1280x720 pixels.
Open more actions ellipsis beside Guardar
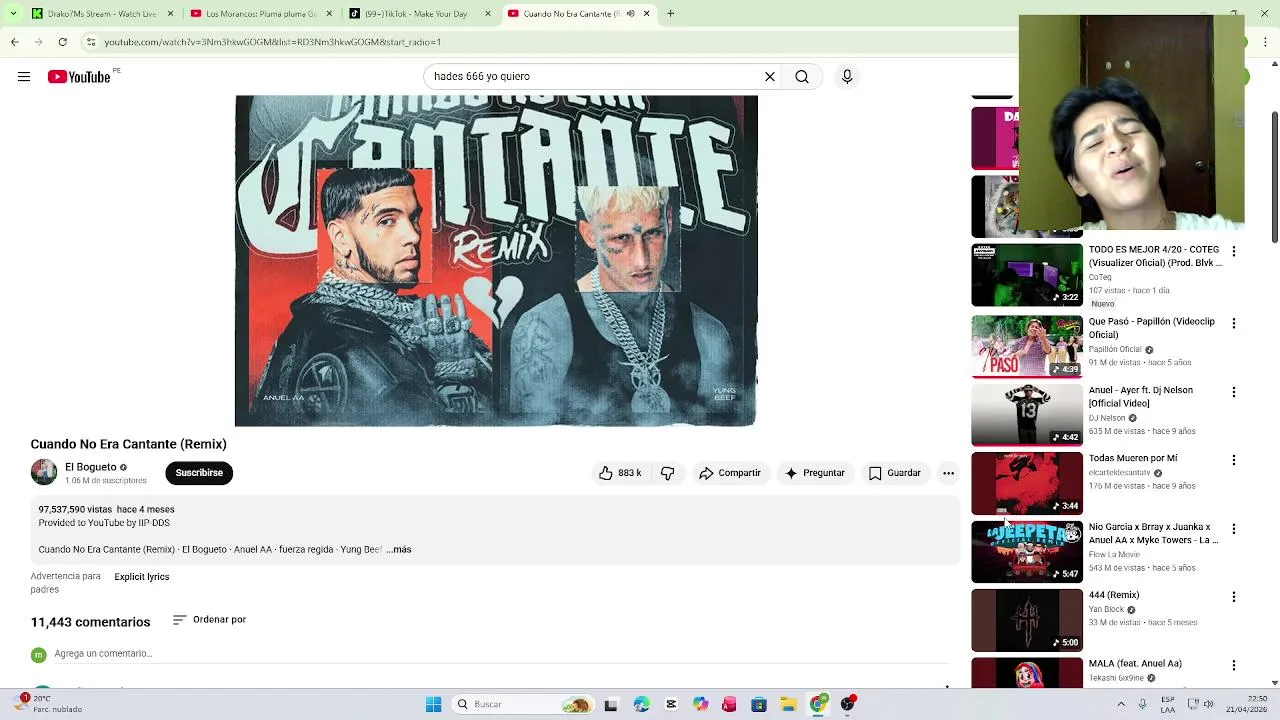coord(948,473)
